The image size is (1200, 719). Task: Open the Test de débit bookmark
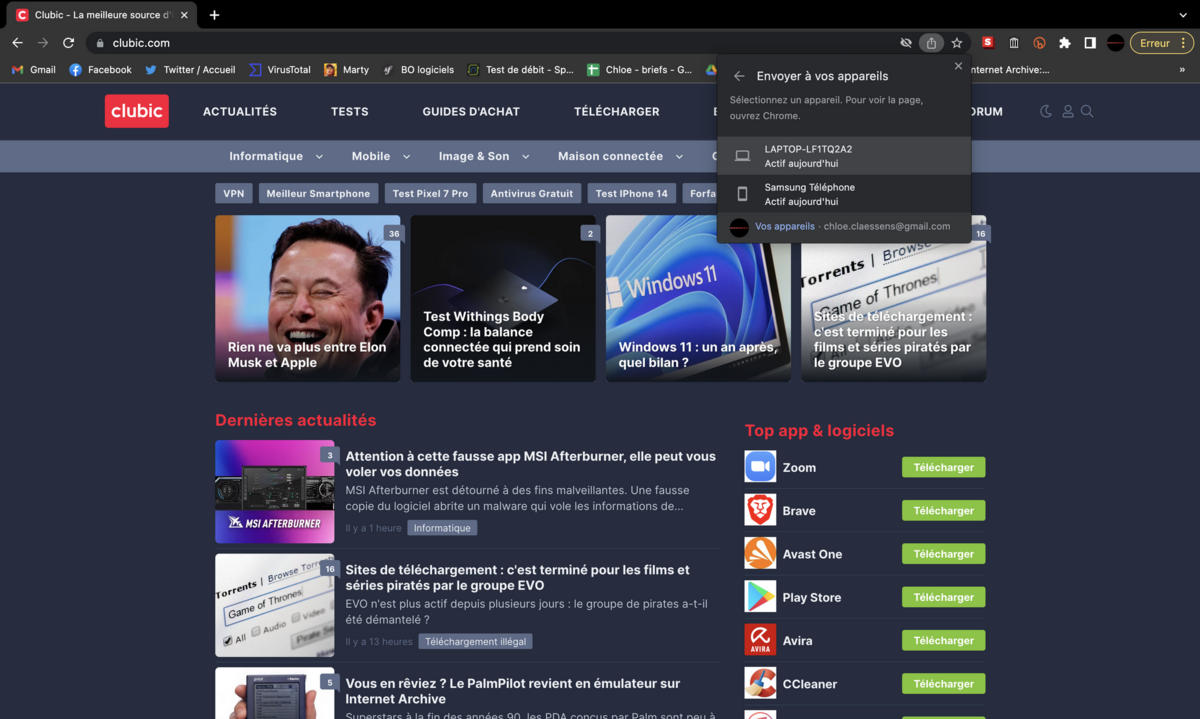(x=520, y=70)
